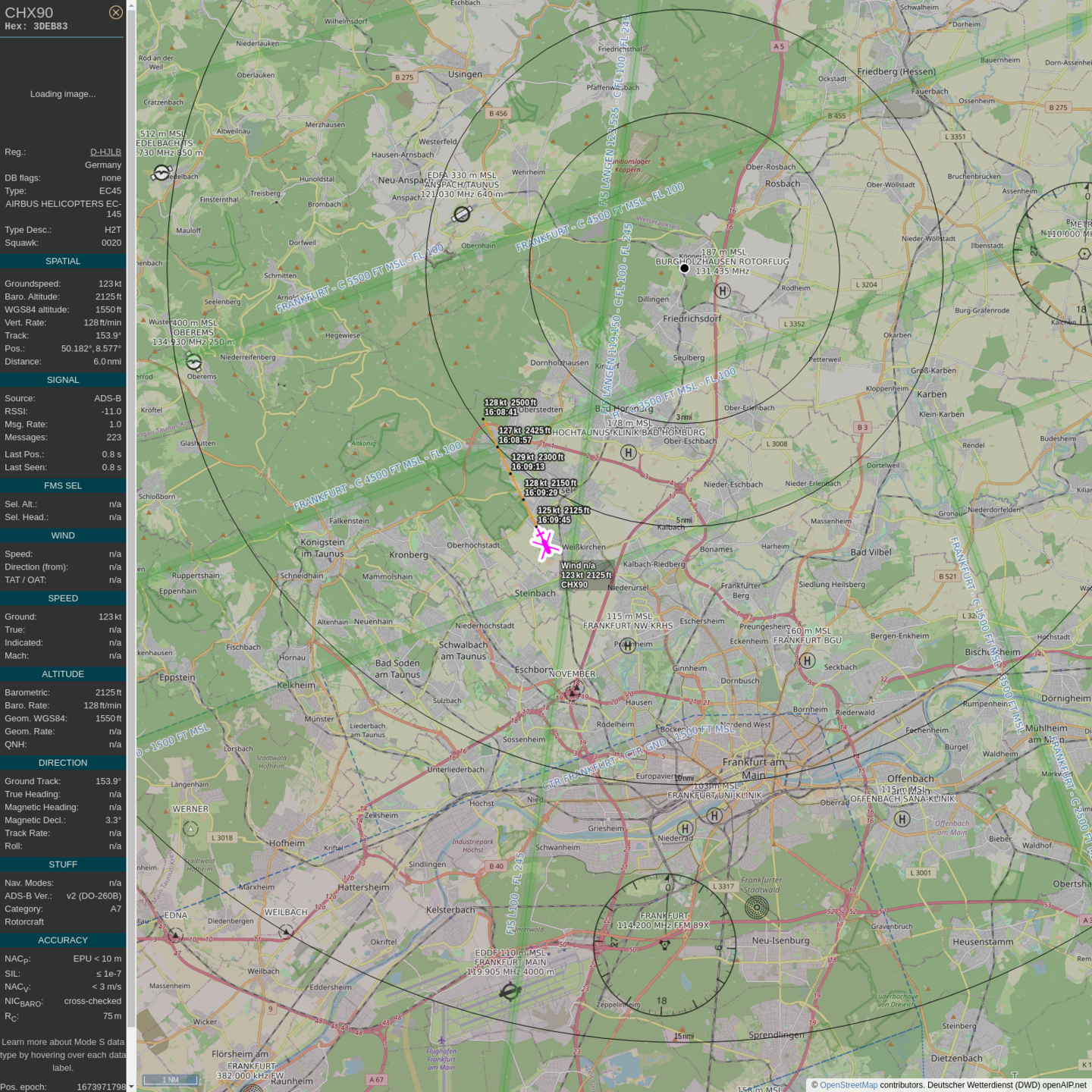The image size is (1092, 1092).
Task: Click the 16:08:41 track point label
Action: [500, 413]
